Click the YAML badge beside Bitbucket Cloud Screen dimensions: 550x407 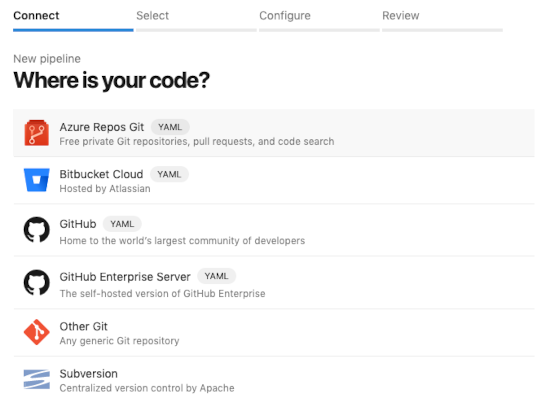169,174
